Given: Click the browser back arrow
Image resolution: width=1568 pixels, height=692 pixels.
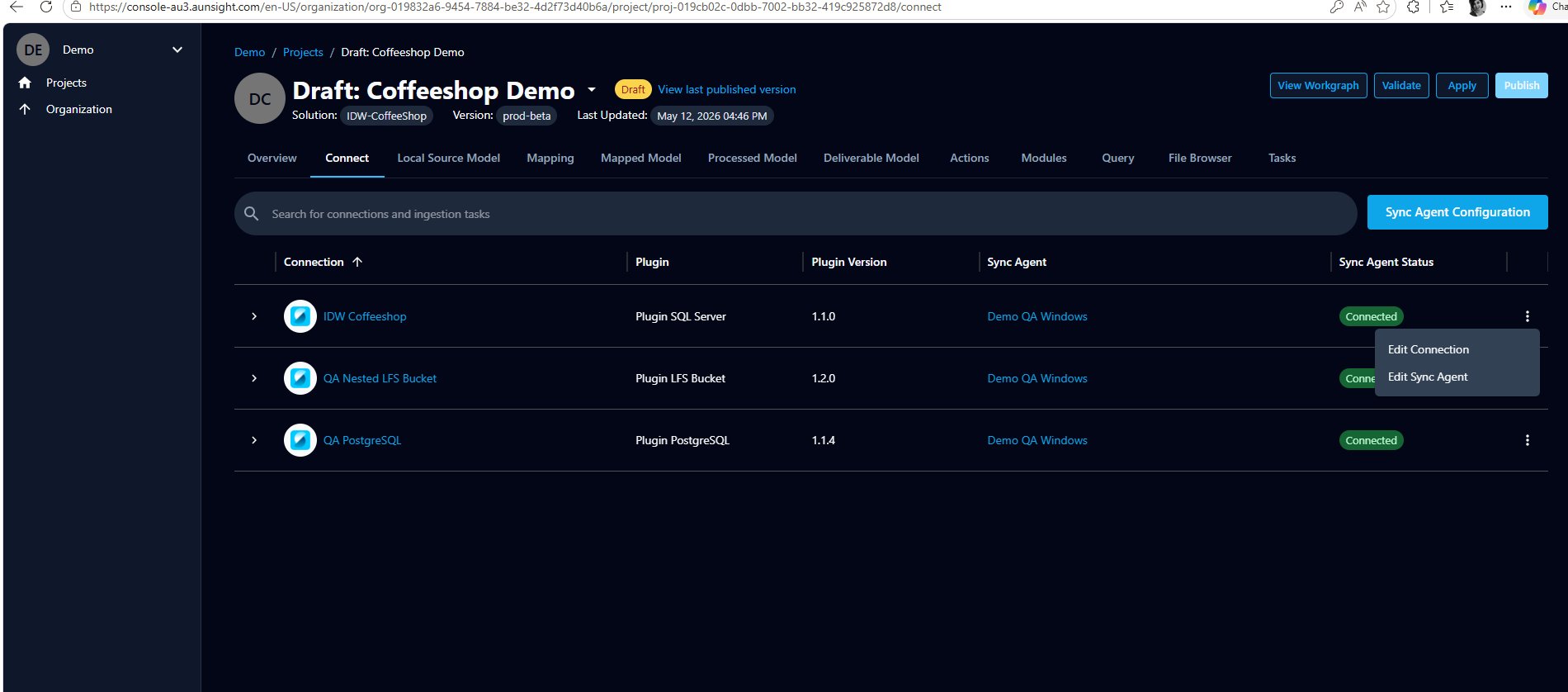Looking at the screenshot, I should click(x=16, y=7).
